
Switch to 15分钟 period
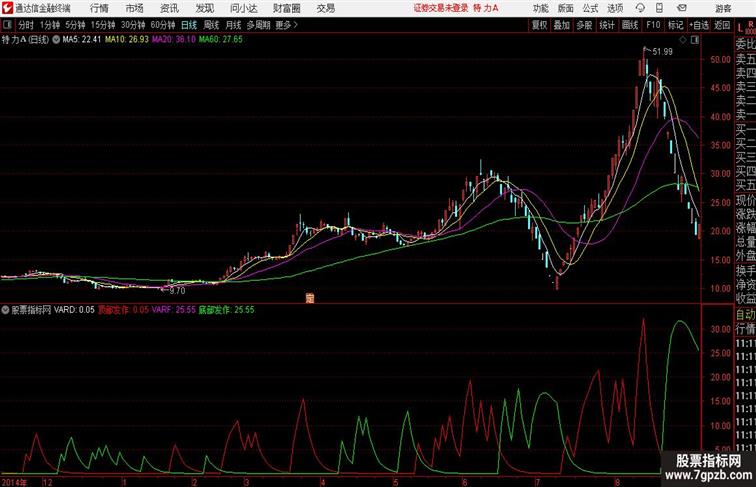pos(103,25)
